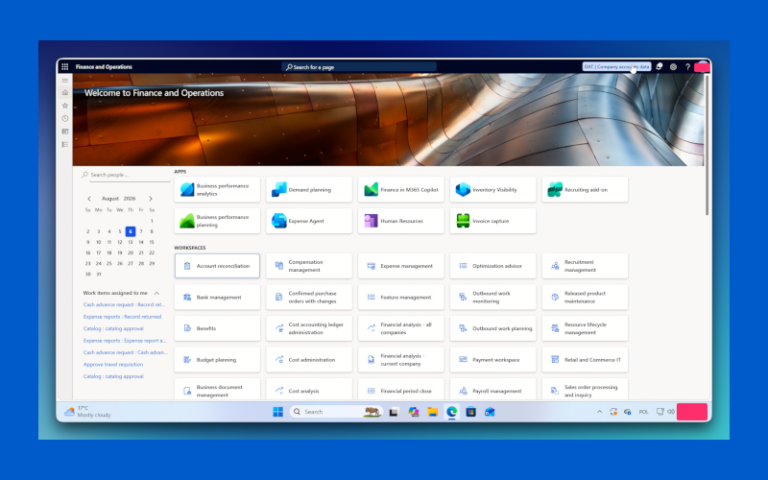Open the Cost analysis workspace
The height and width of the screenshot is (480, 768).
[309, 389]
